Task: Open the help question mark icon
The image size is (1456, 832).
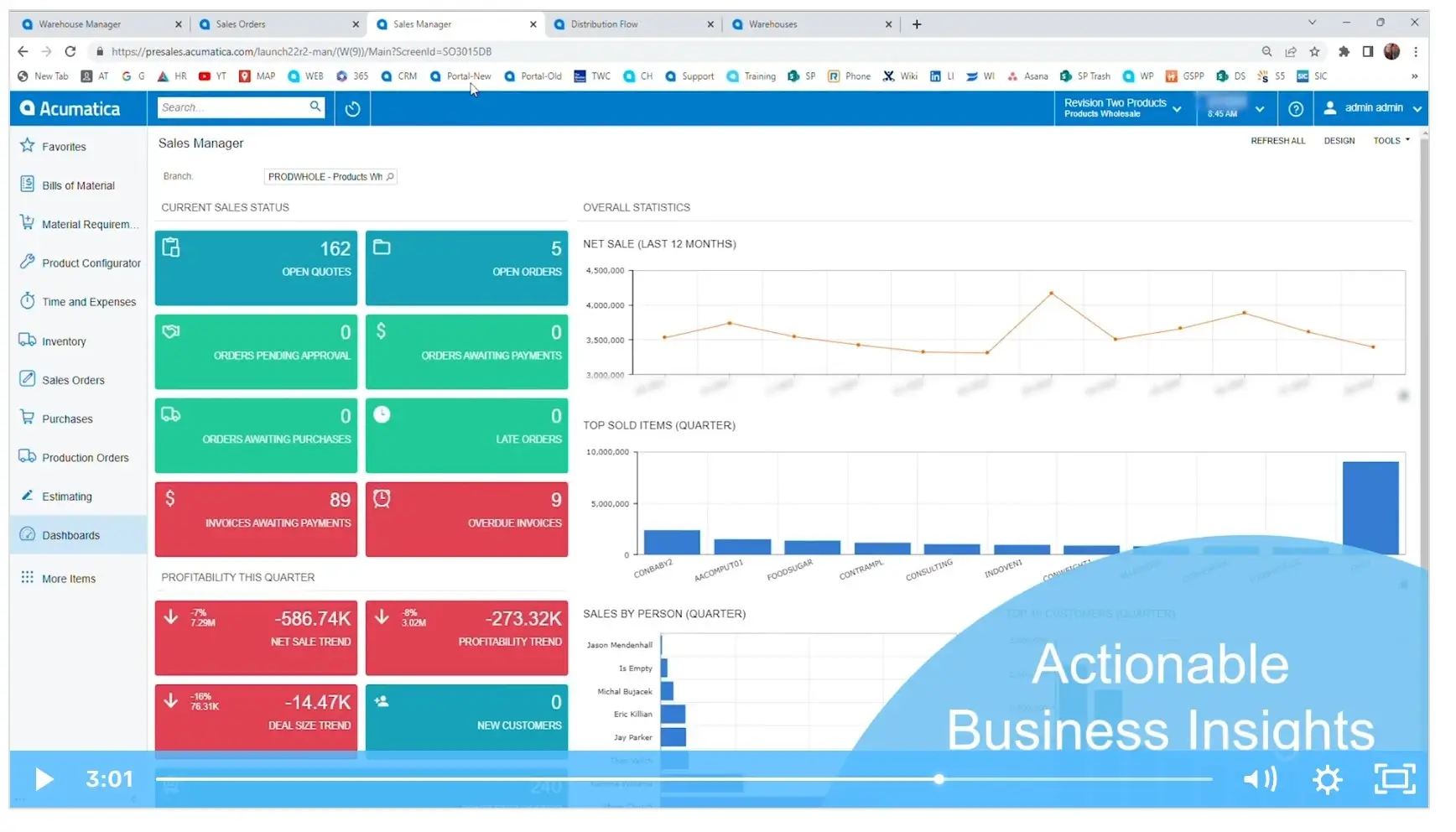Action: click(1296, 108)
